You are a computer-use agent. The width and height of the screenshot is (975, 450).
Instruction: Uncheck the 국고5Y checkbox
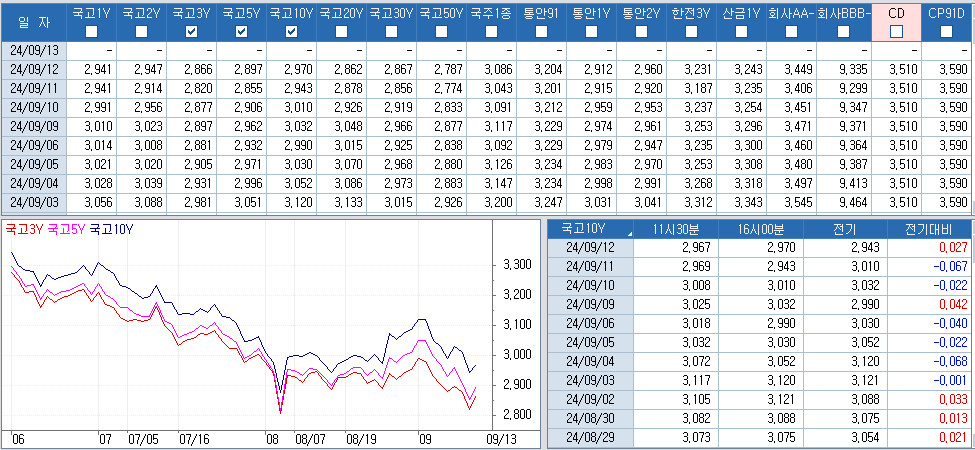[x=241, y=32]
